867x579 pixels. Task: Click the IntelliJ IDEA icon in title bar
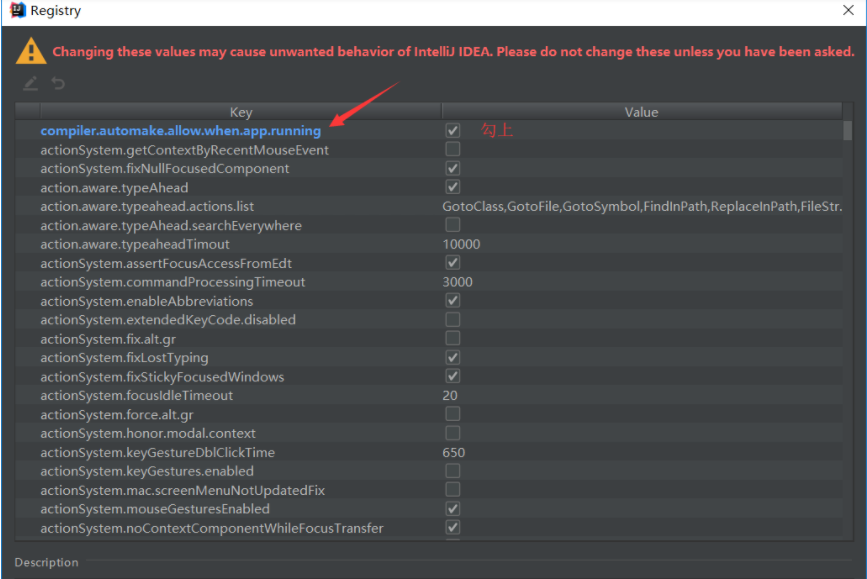18,11
